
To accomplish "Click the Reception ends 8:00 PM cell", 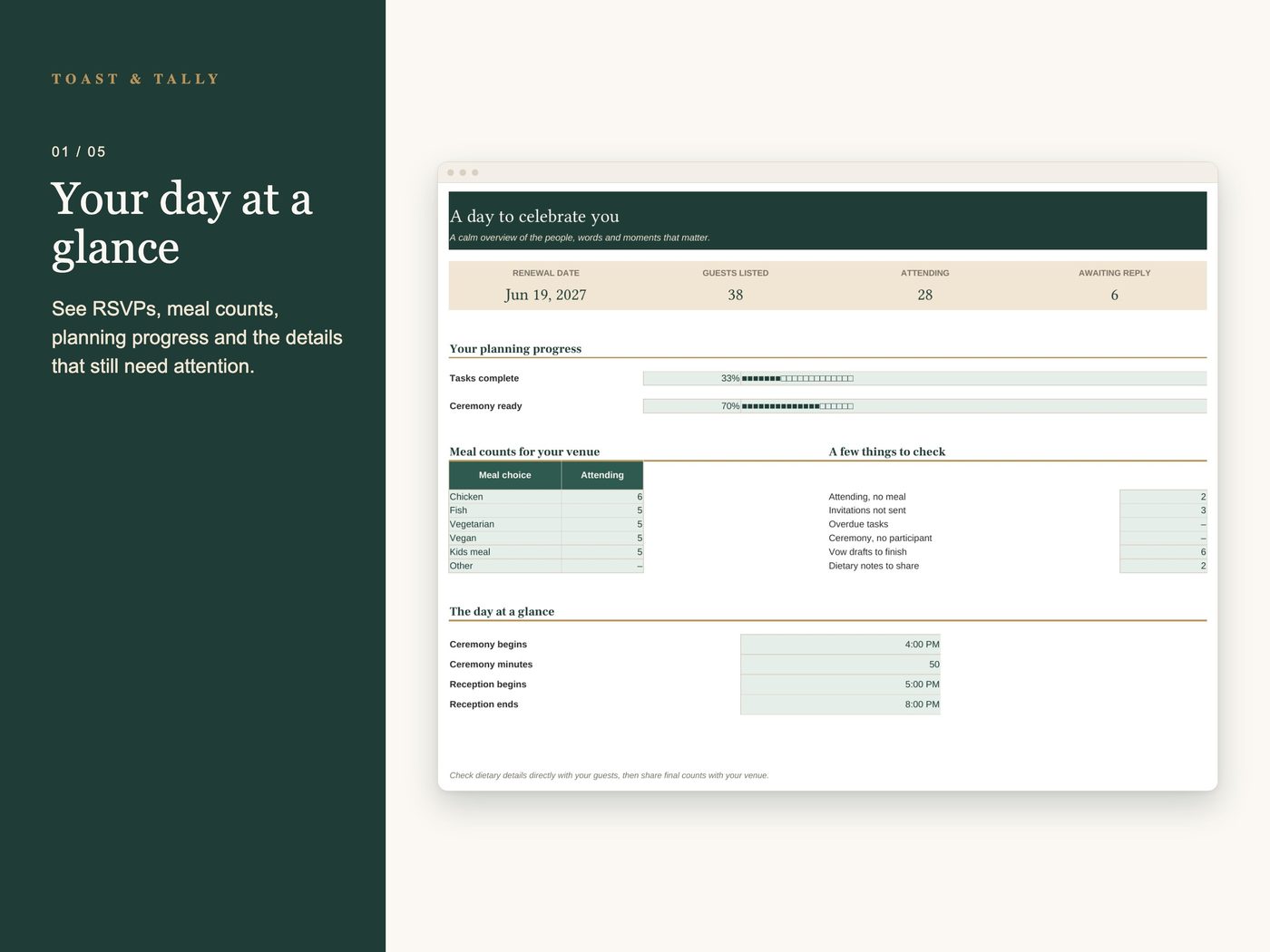I will [840, 704].
